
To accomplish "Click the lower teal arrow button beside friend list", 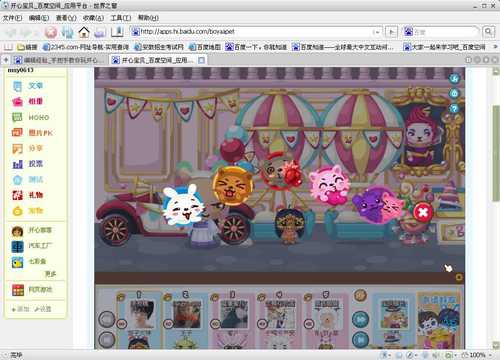I will (x=360, y=340).
